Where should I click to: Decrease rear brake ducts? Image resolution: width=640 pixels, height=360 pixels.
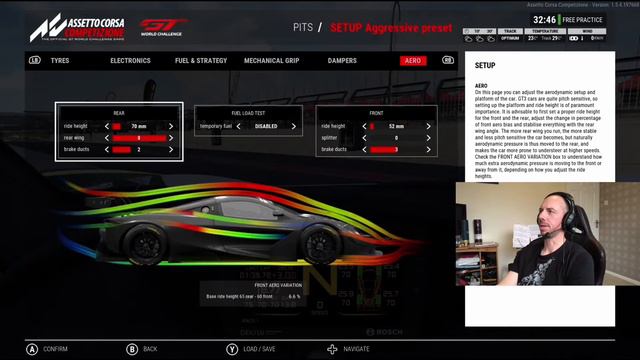[107, 149]
